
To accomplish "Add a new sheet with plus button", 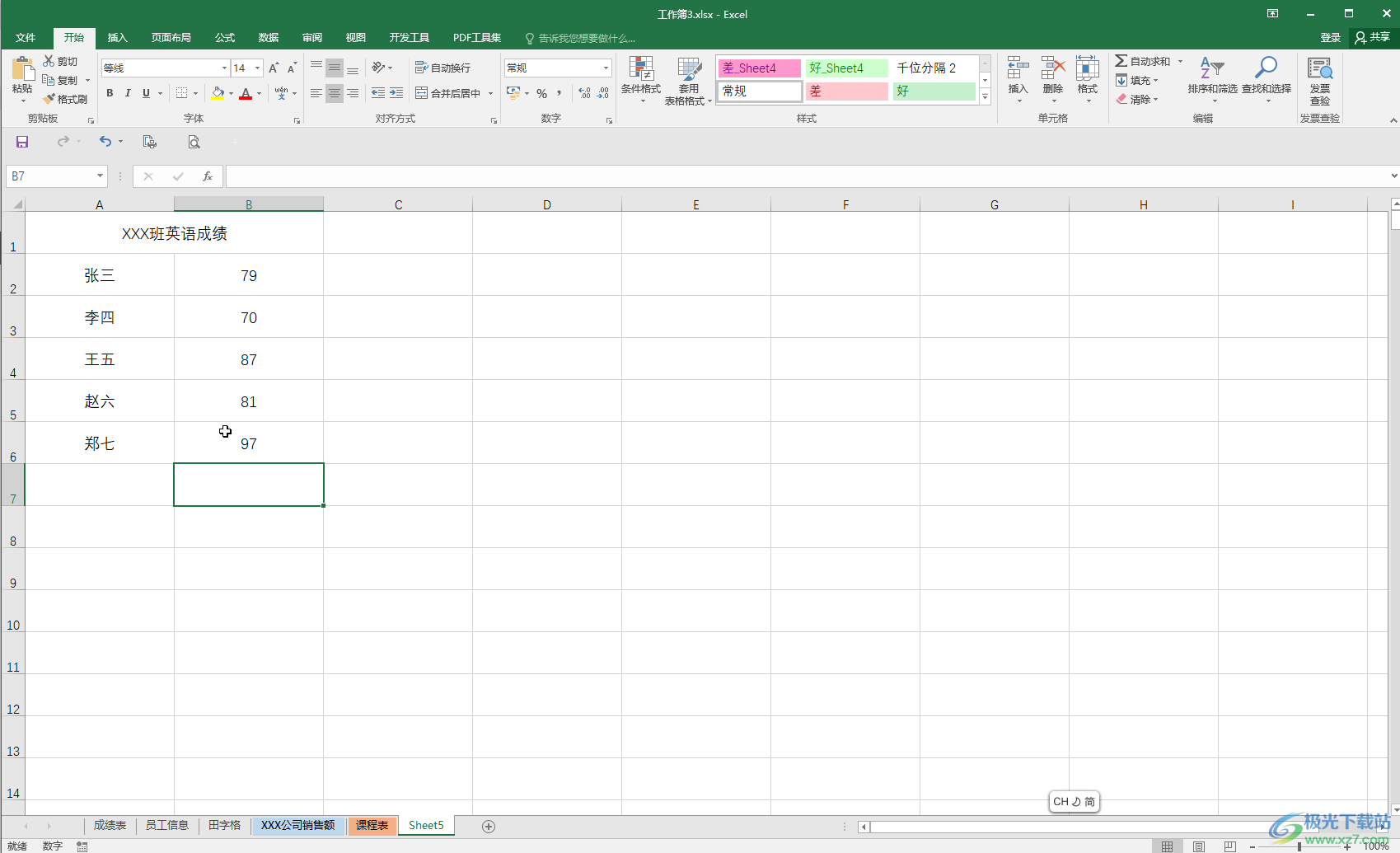I will point(489,826).
